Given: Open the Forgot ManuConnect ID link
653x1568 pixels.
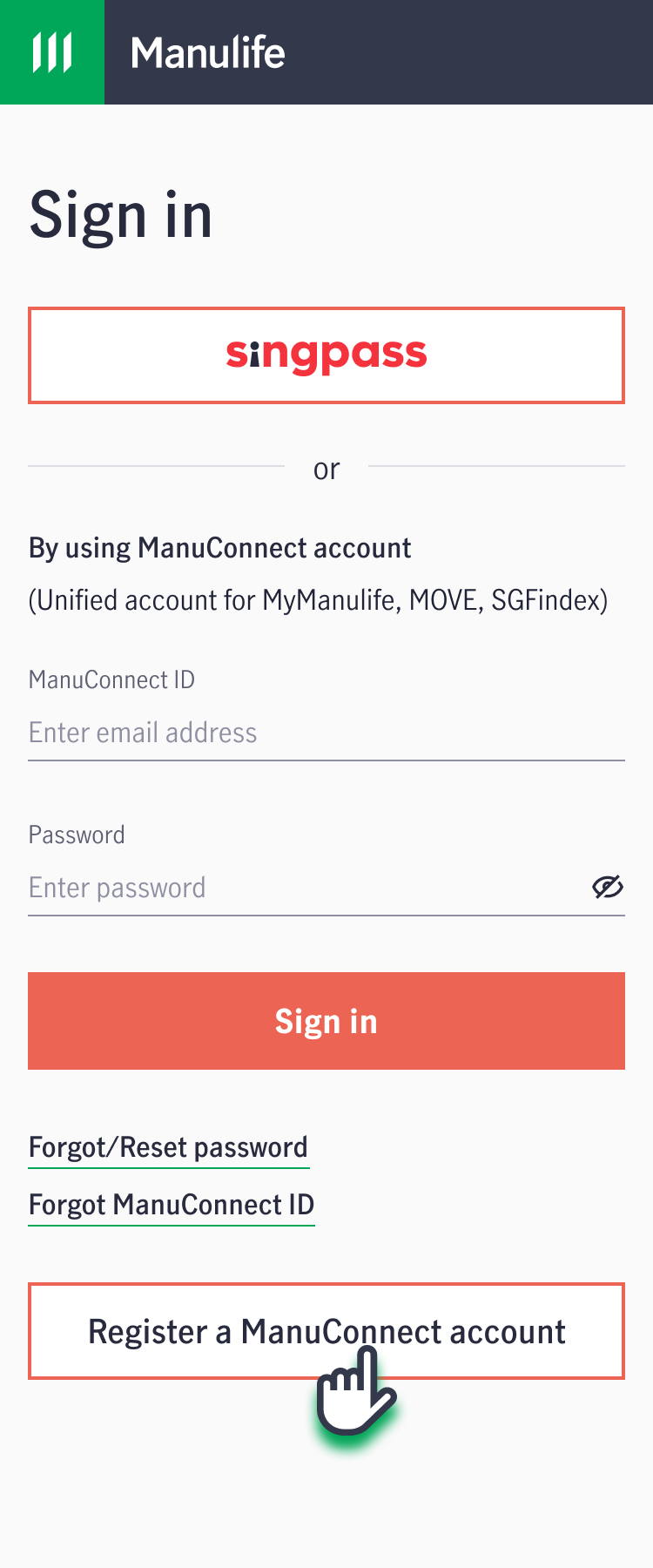Looking at the screenshot, I should [x=172, y=1205].
